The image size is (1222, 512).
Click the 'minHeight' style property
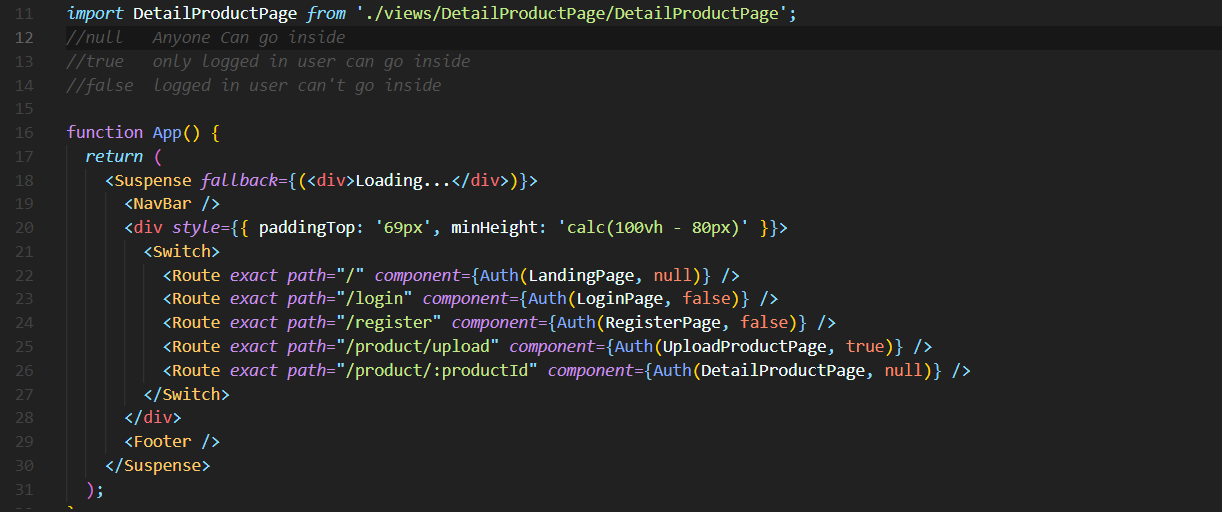[495, 229]
